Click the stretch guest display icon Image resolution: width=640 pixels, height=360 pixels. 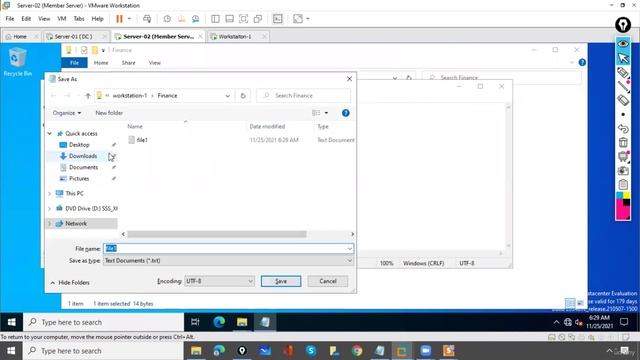[x=298, y=19]
